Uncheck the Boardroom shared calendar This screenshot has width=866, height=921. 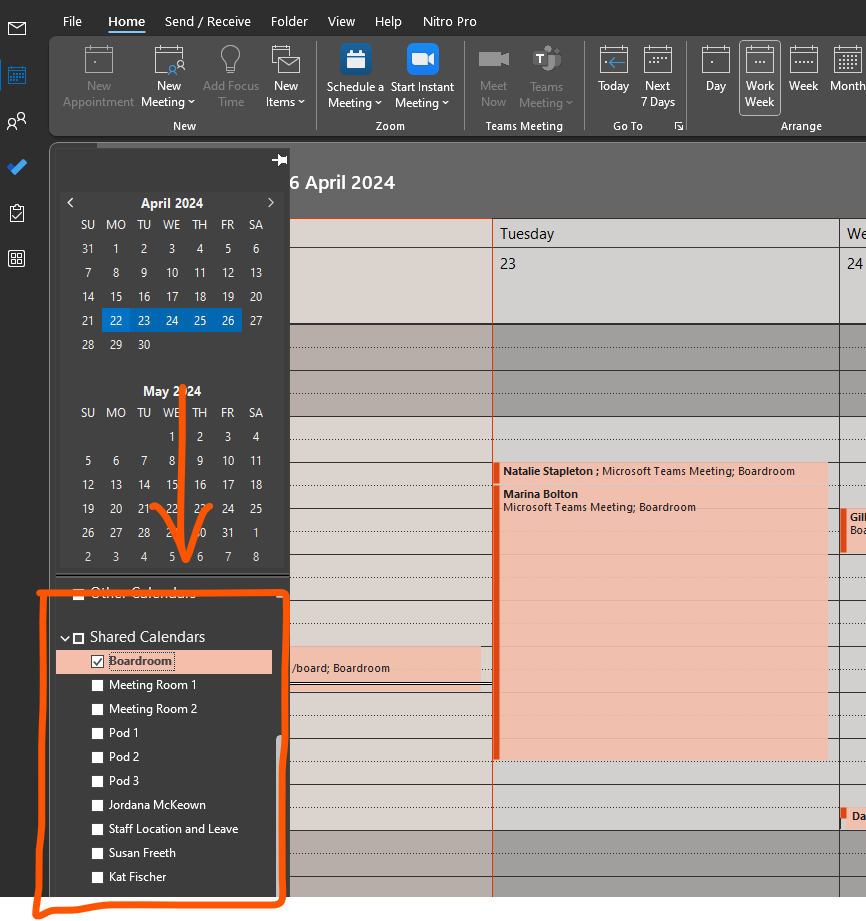coord(97,661)
